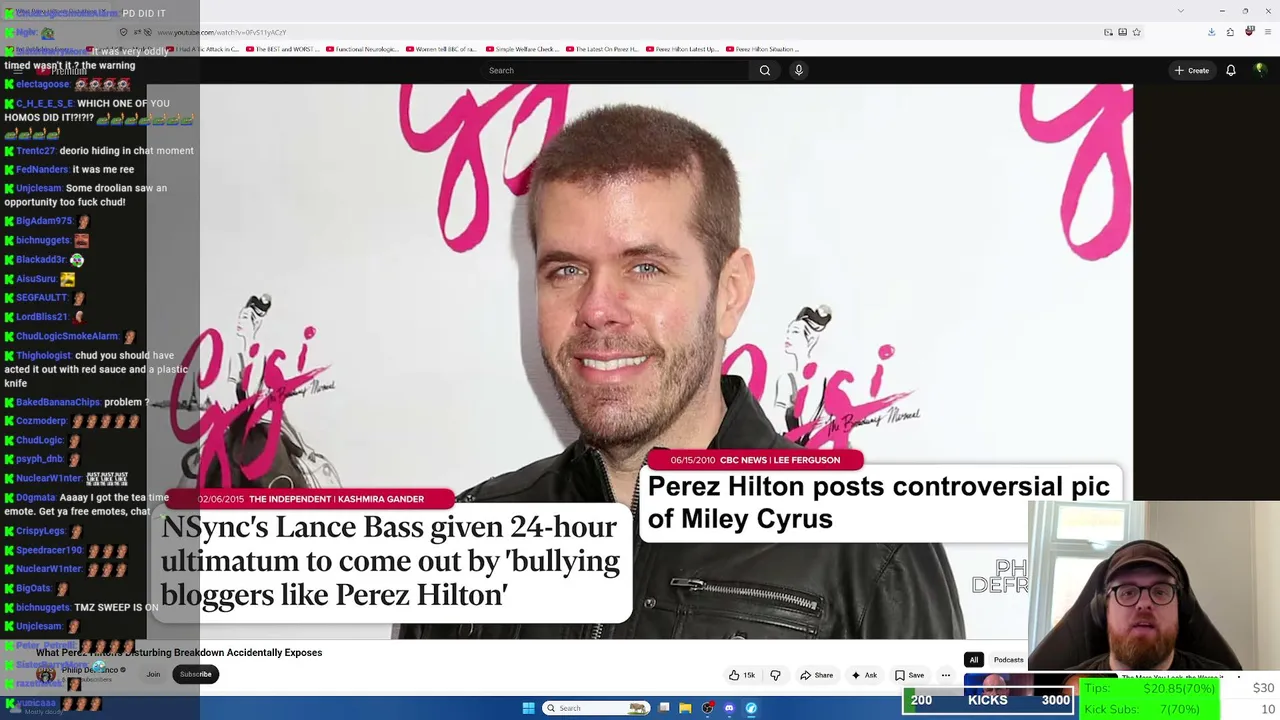This screenshot has height=720, width=1280.
Task: Click the tab list dropdown chevron
Action: click(1181, 11)
